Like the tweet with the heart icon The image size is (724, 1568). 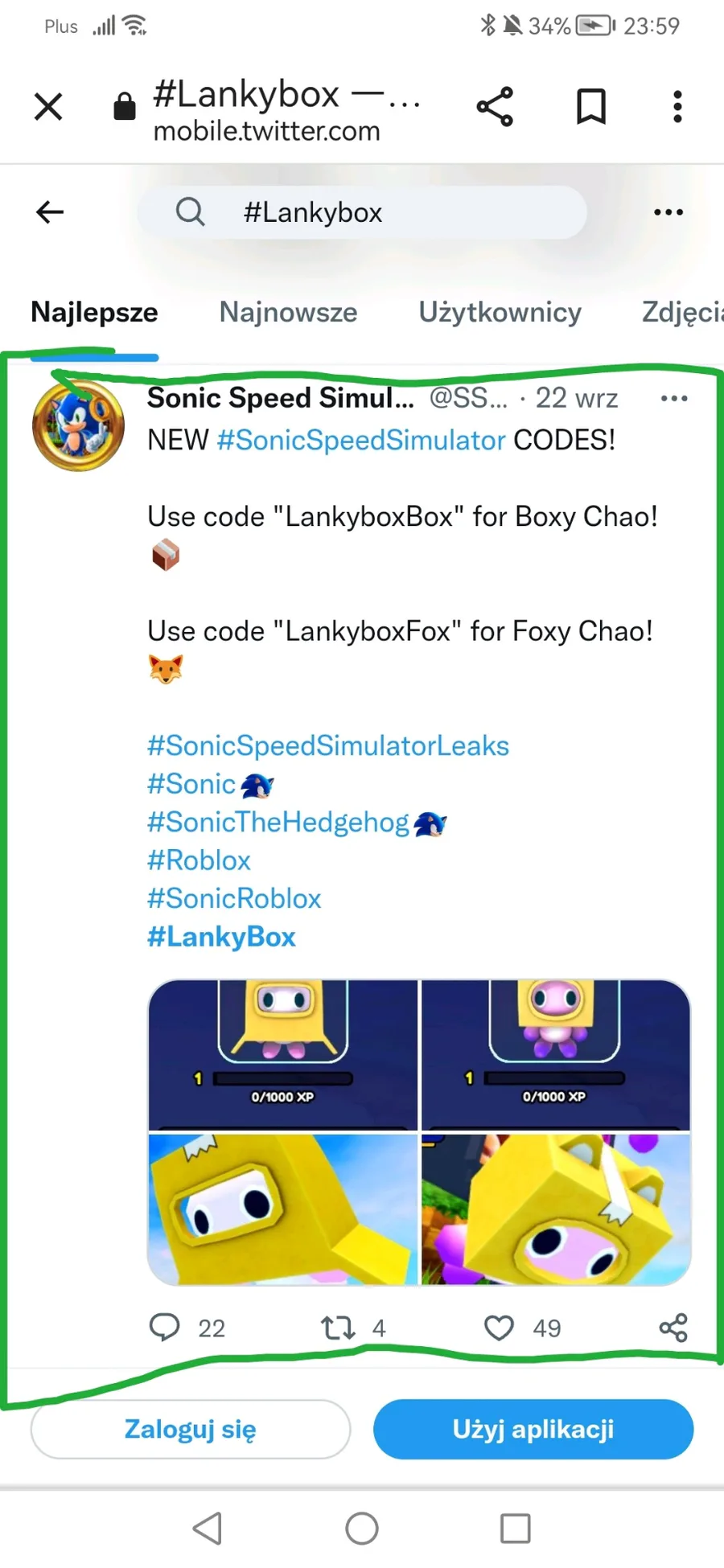pyautogui.click(x=499, y=1328)
